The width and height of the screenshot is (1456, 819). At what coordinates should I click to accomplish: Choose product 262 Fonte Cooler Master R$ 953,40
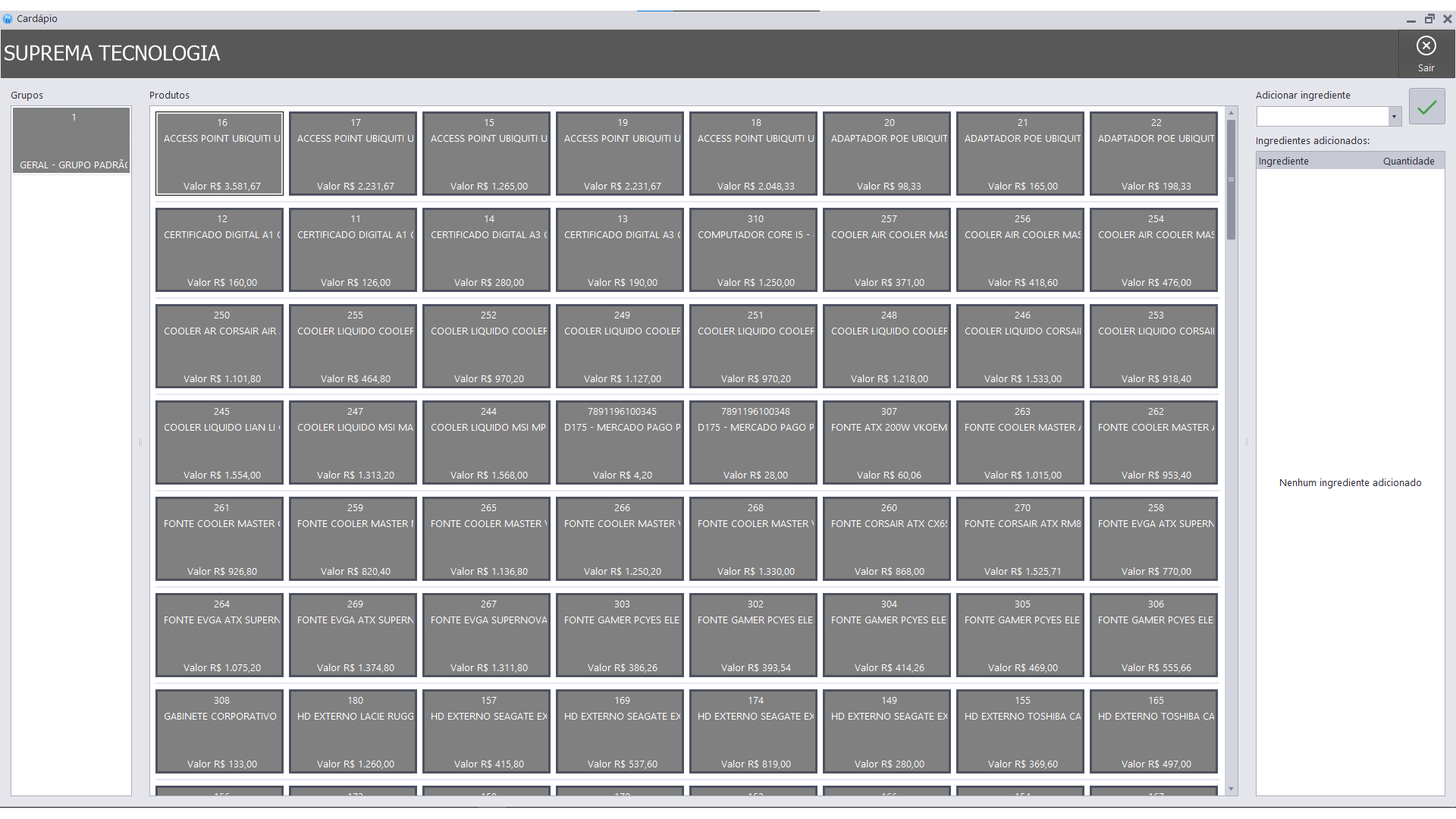1153,443
